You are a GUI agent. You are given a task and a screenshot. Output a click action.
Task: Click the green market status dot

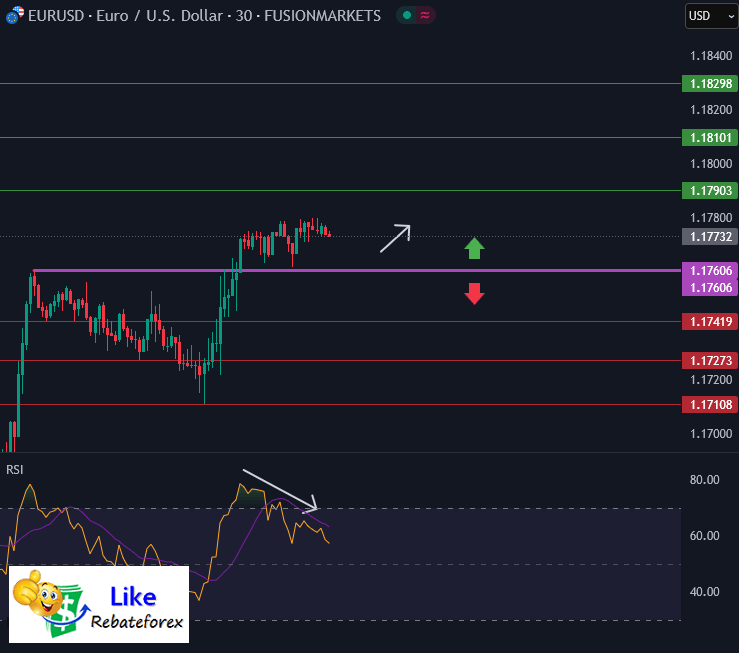407,16
